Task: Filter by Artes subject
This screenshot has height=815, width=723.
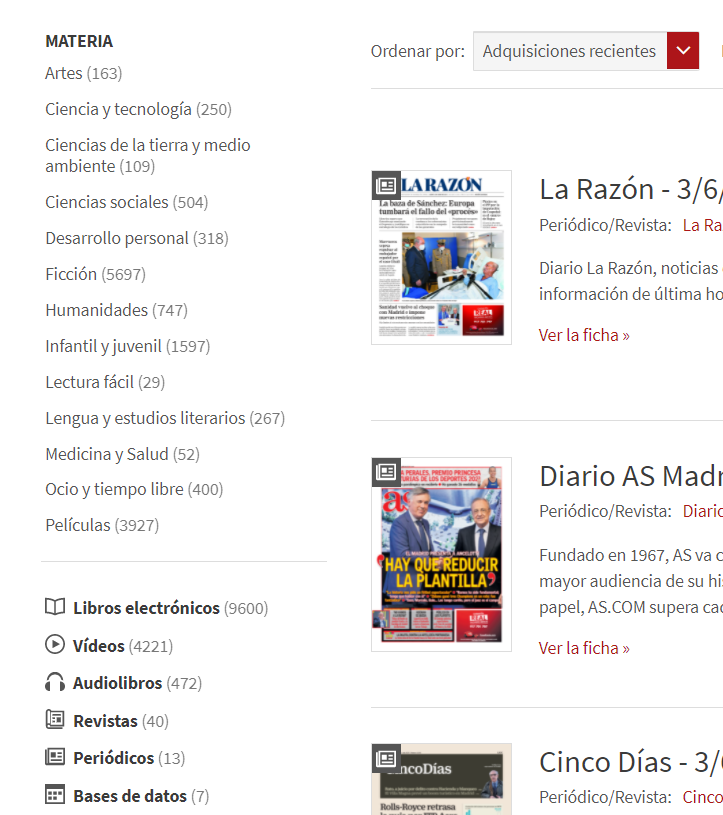Action: [x=84, y=73]
